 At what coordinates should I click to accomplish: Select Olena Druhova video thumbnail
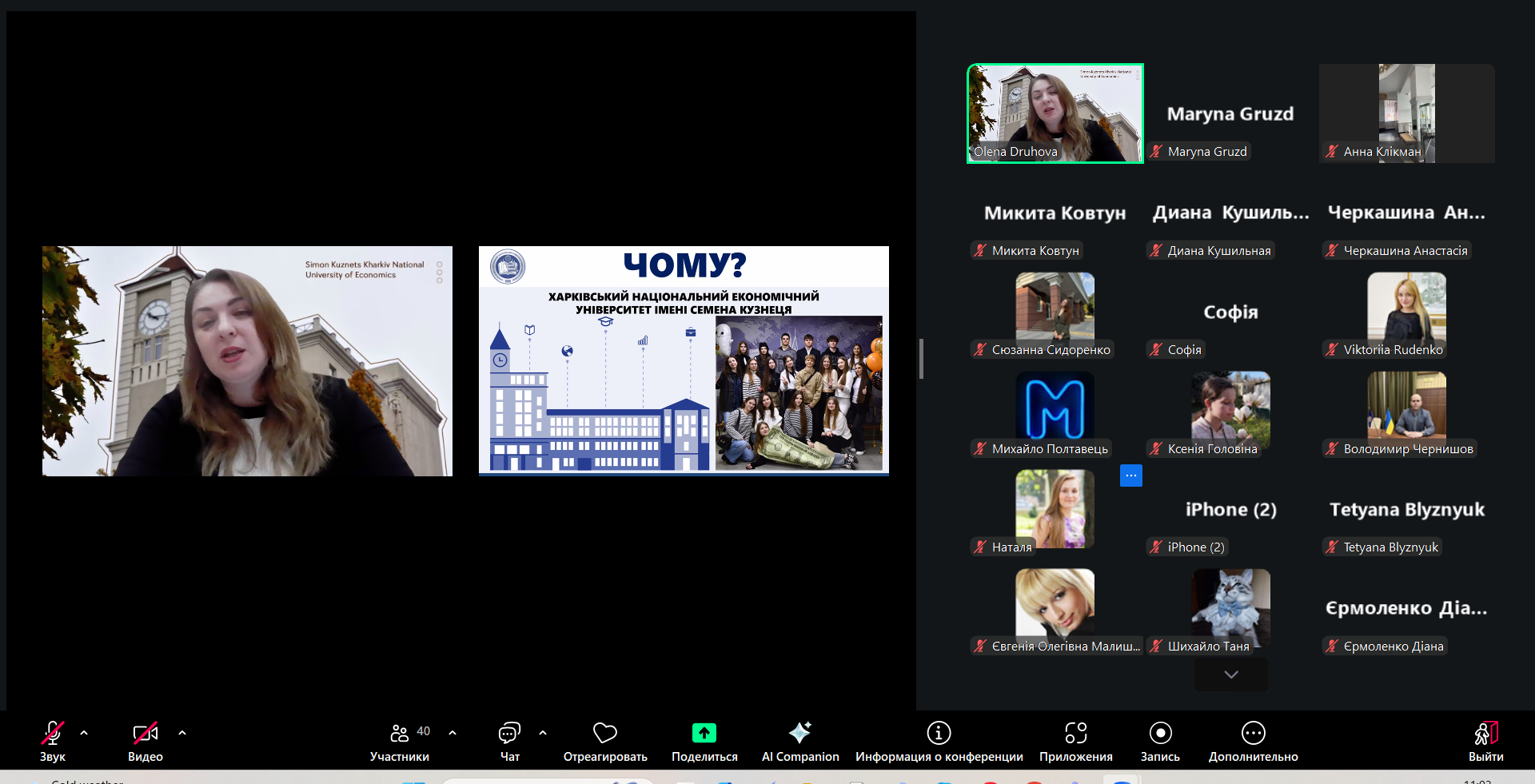coord(1055,113)
